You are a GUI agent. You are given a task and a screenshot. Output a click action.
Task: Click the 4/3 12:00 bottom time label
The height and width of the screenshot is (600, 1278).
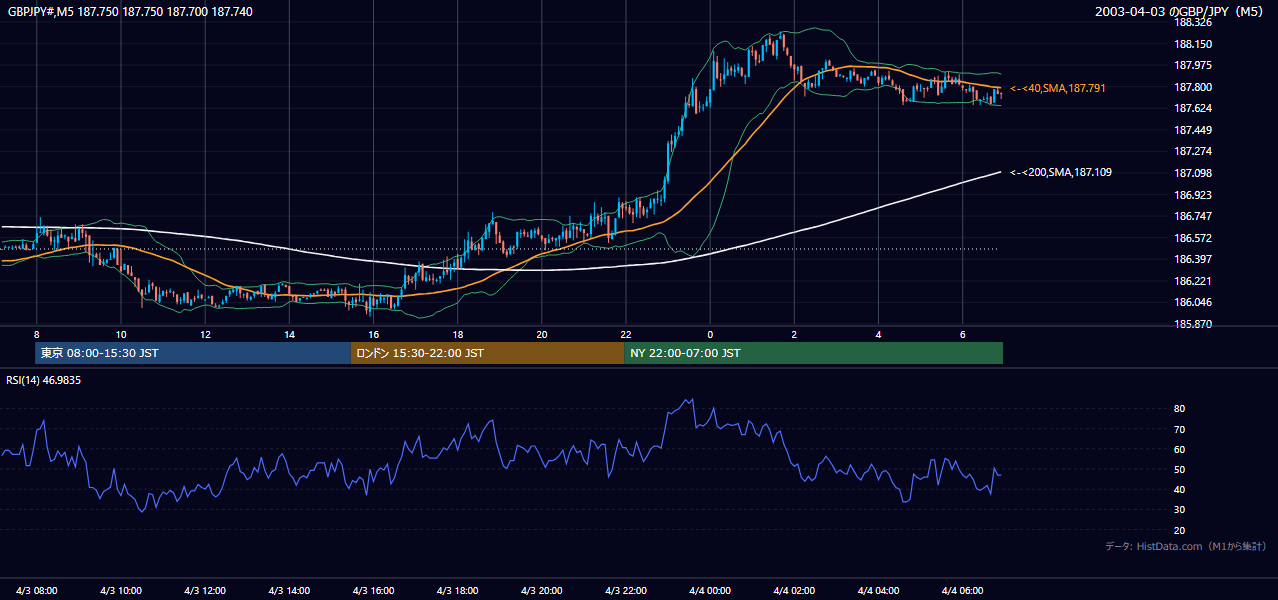click(205, 589)
